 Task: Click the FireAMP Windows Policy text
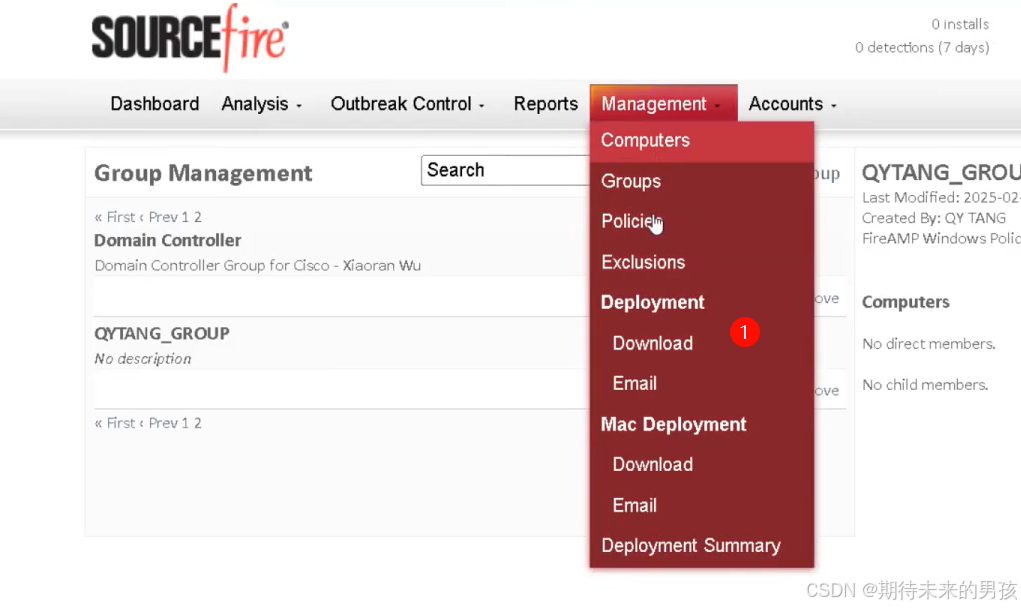(x=941, y=238)
